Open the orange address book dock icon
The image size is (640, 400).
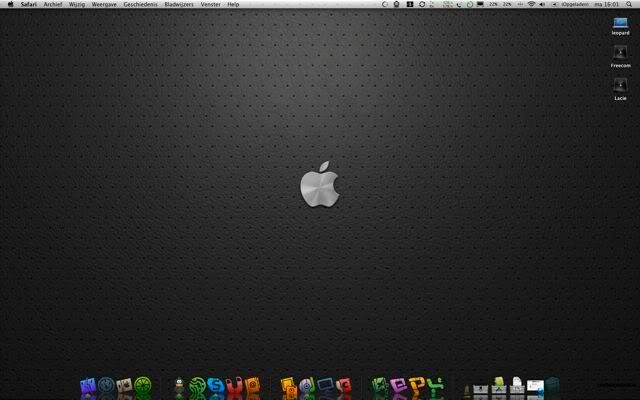tap(252, 386)
